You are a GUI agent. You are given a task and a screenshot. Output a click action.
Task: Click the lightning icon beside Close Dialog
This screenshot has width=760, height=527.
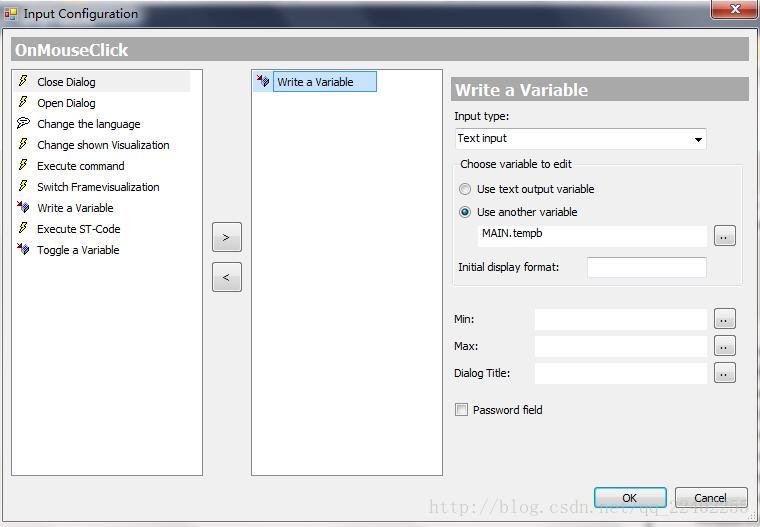23,80
